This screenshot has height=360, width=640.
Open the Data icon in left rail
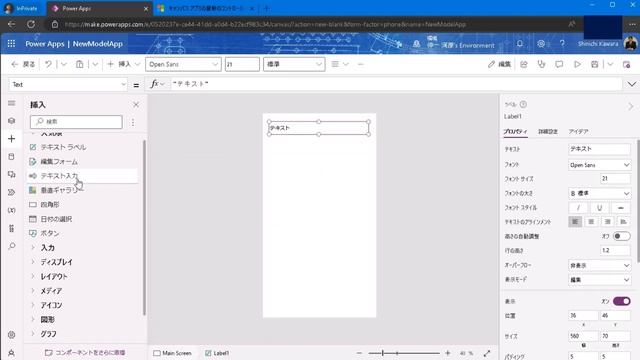pos(11,156)
